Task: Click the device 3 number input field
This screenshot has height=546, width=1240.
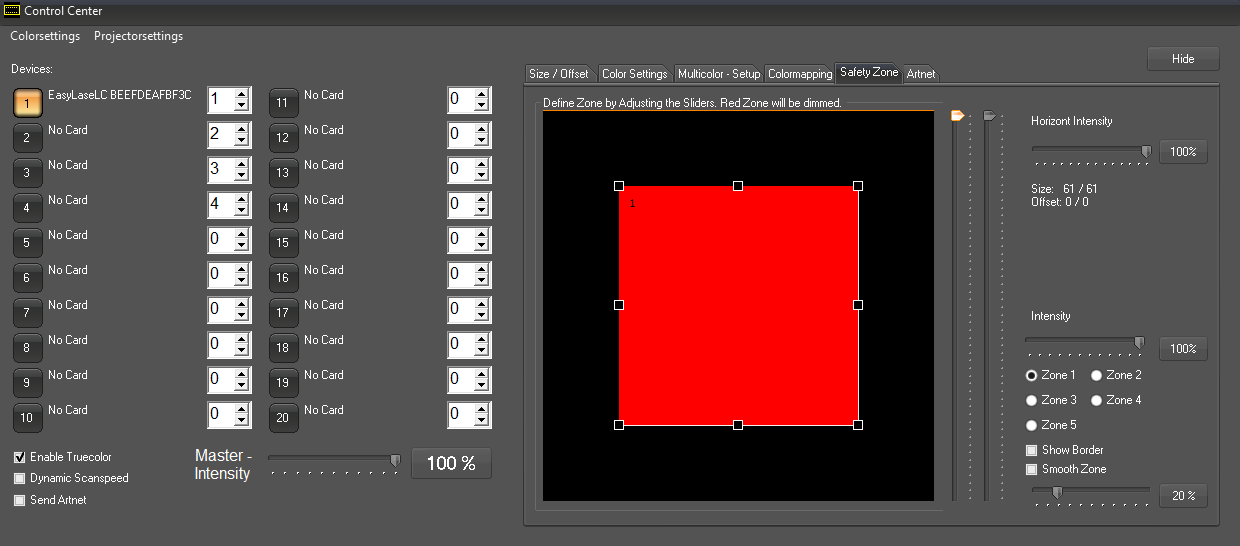Action: tap(220, 169)
